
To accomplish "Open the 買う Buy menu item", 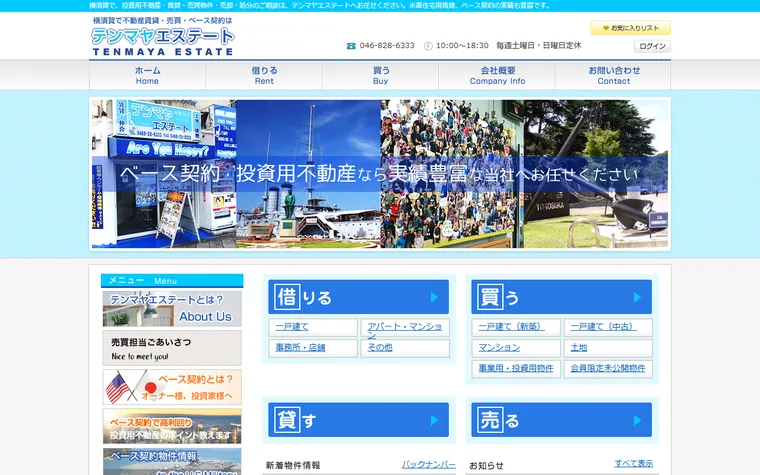I will pos(380,75).
